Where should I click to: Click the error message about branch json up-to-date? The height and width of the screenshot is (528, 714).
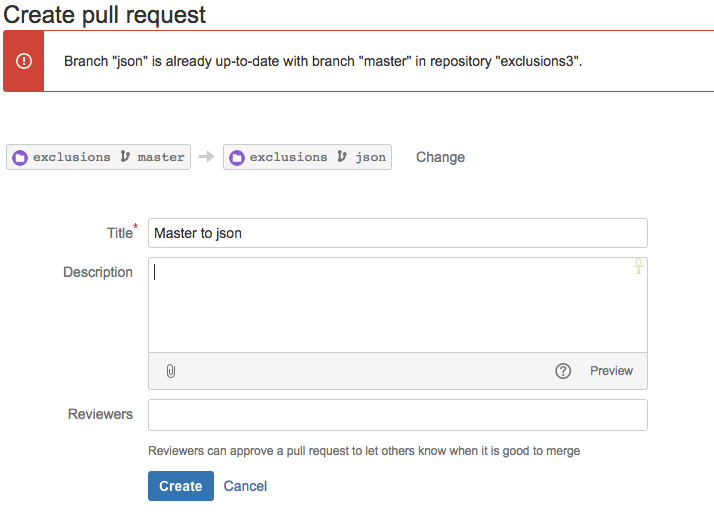pyautogui.click(x=323, y=61)
